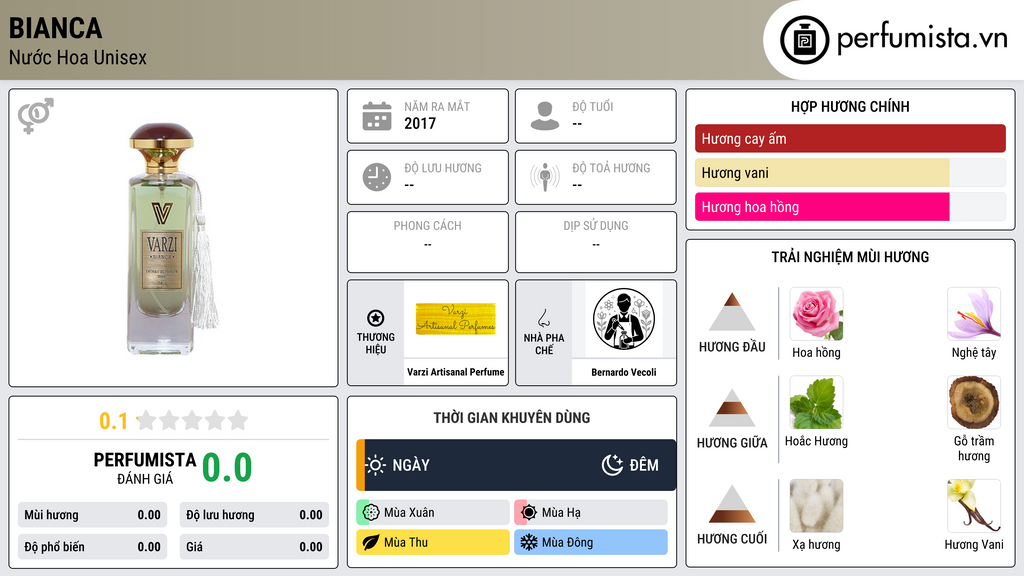Select the Hương Vani vanilla note image
This screenshot has height=576, width=1024.
tap(974, 506)
